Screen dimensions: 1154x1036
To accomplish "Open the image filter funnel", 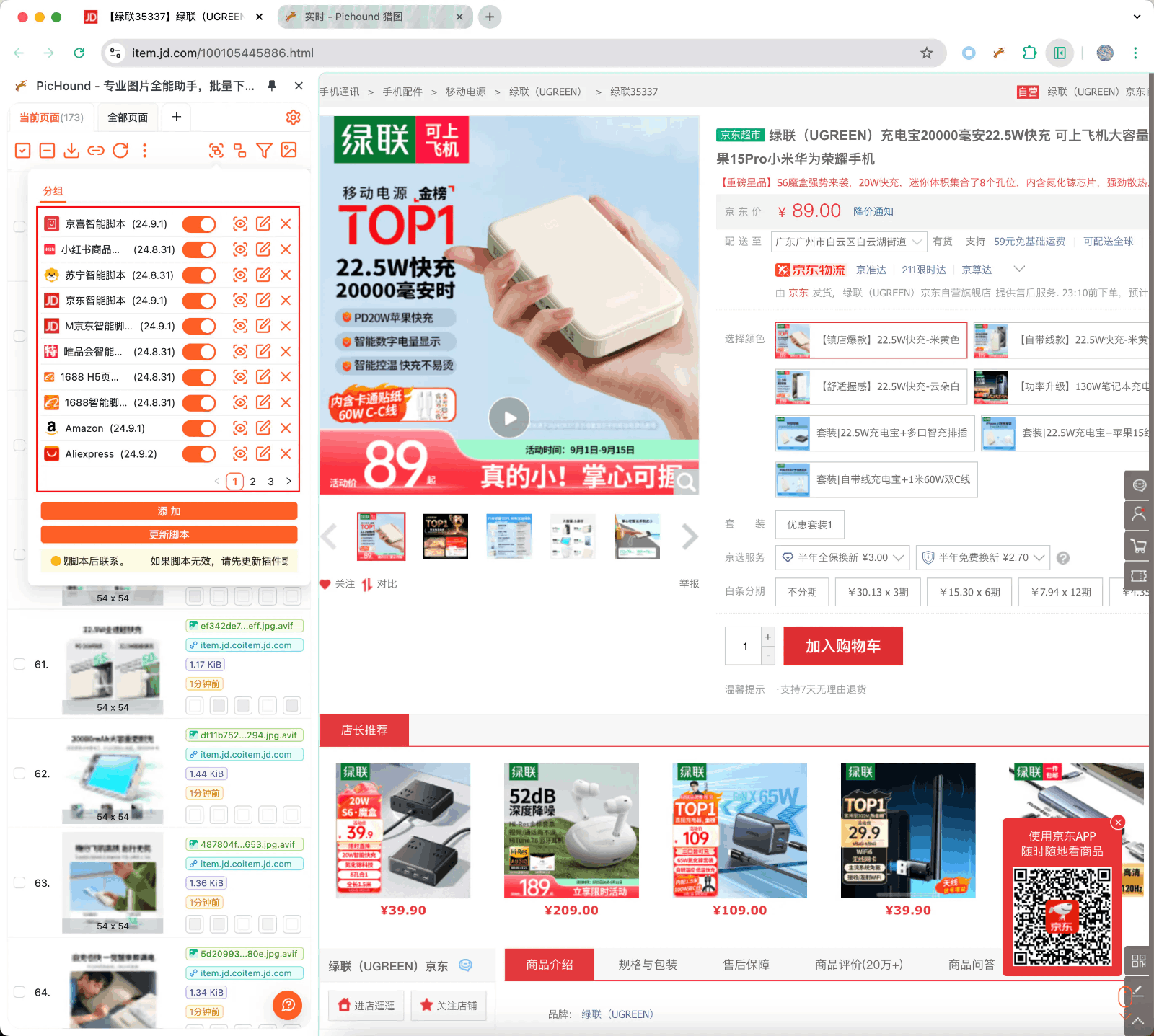I will [265, 150].
